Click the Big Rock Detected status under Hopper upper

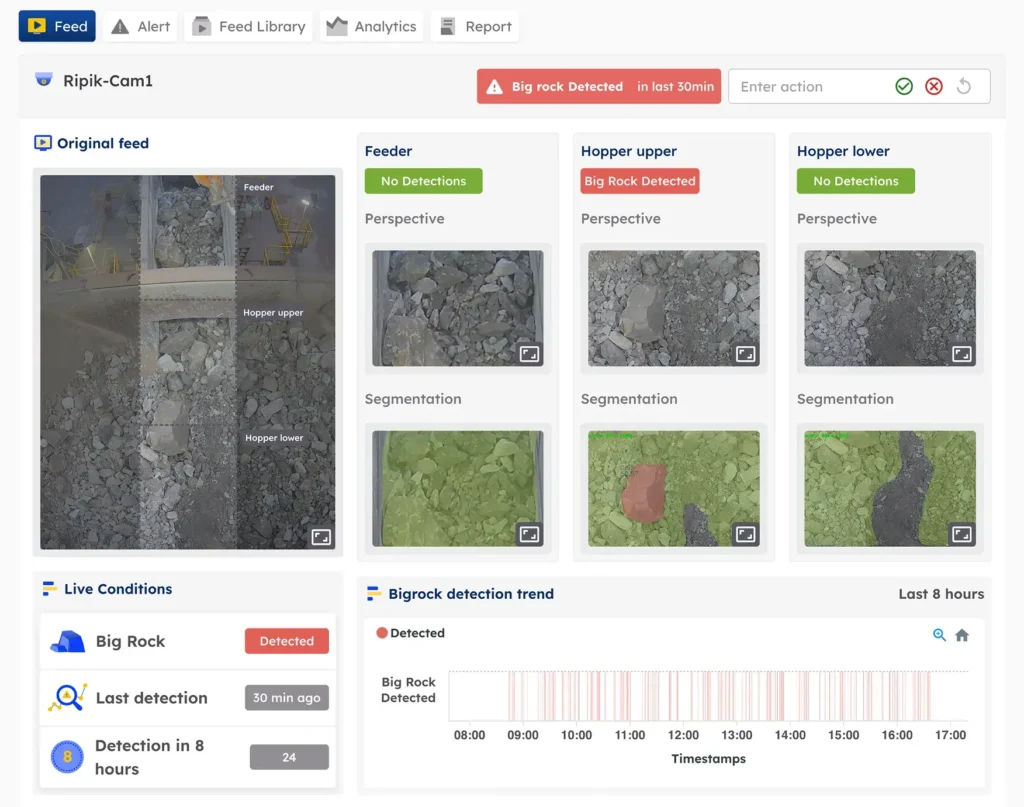click(x=640, y=181)
